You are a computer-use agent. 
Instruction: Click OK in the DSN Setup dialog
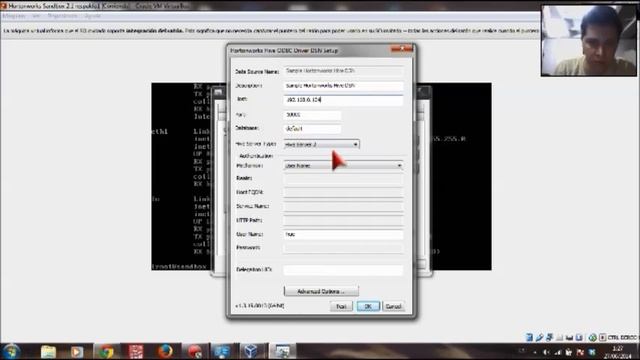[x=368, y=306]
